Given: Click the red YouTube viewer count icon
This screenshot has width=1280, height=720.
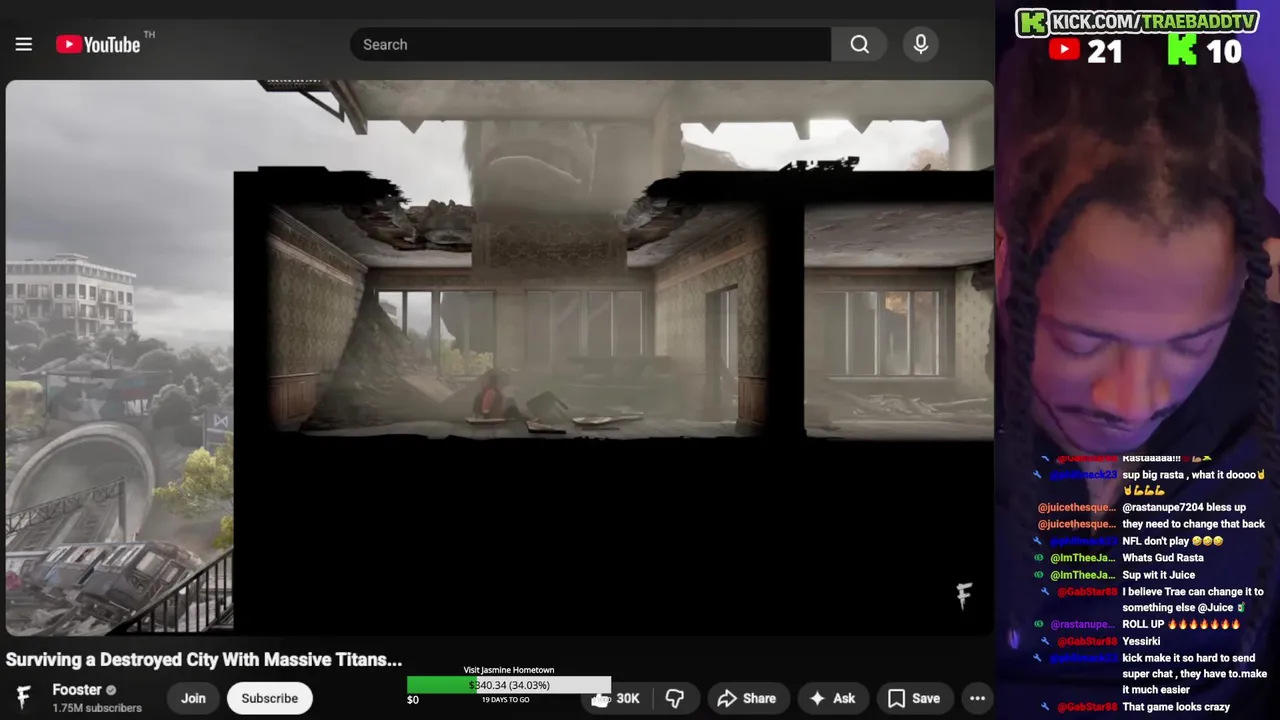Looking at the screenshot, I should coord(1064,50).
